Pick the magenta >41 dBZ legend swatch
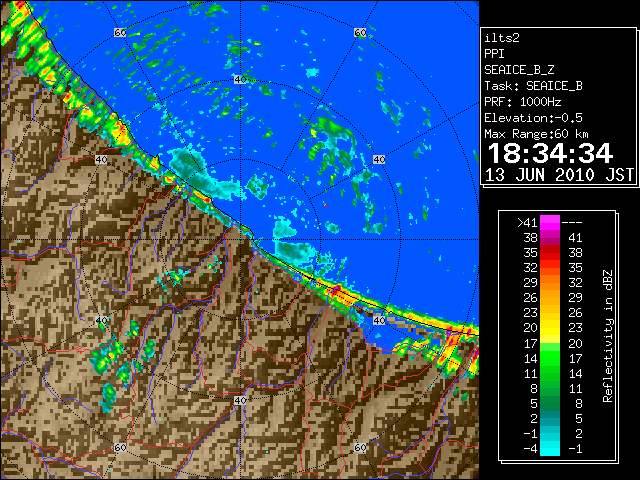640x480 pixels. (x=550, y=223)
